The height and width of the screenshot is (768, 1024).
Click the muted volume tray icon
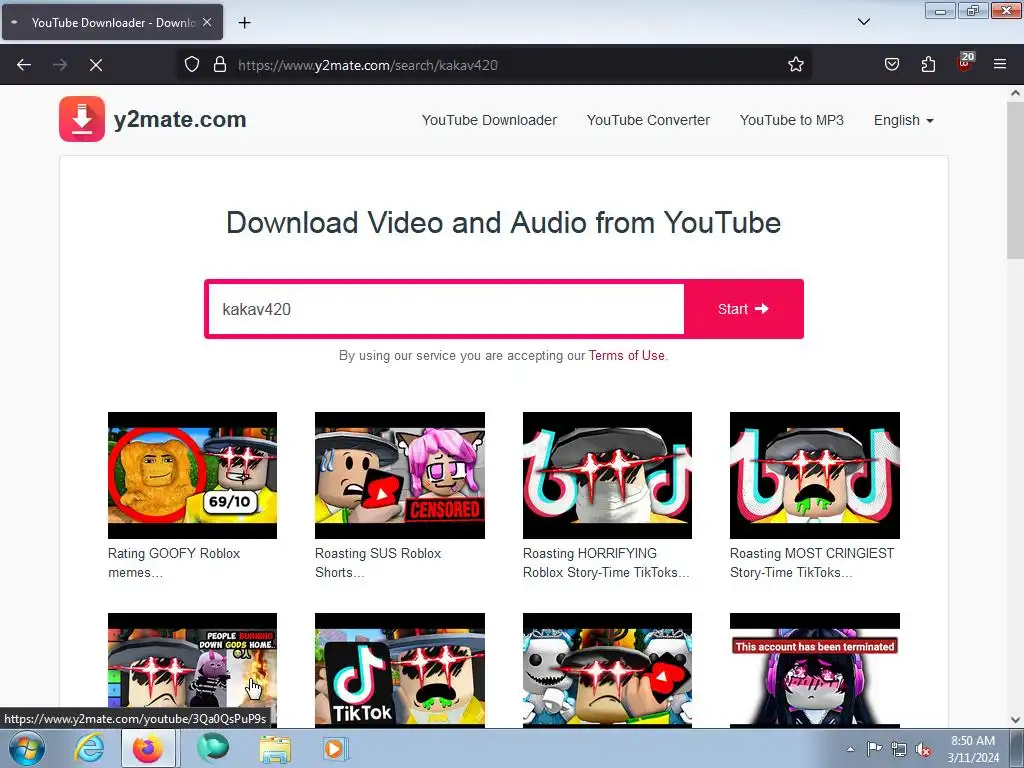click(x=923, y=750)
